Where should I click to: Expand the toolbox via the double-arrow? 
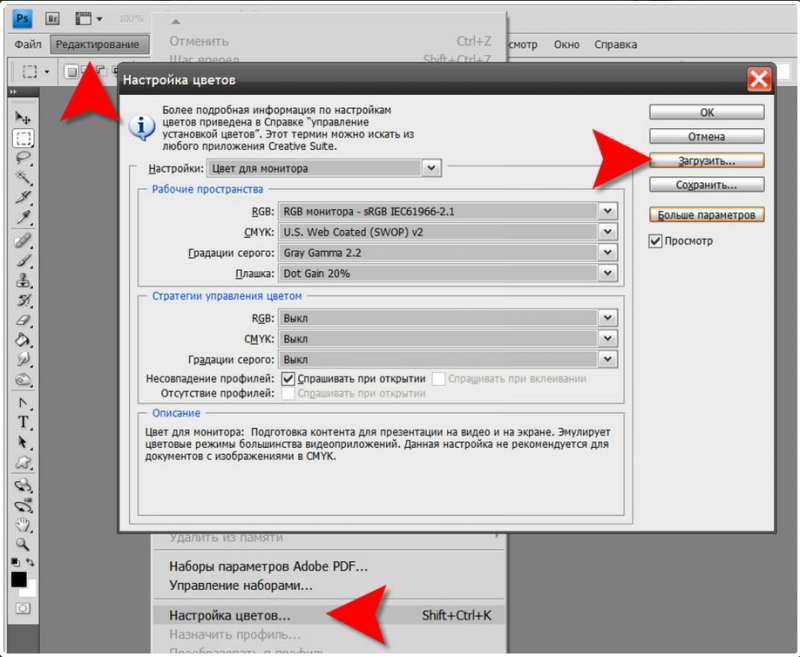pos(13,92)
